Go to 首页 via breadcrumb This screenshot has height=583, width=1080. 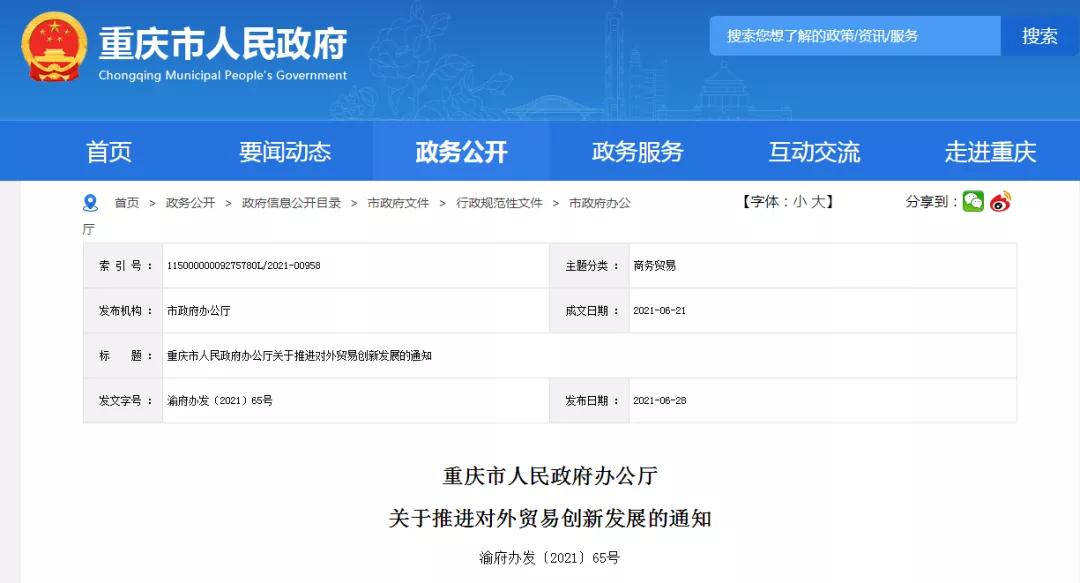click(128, 200)
